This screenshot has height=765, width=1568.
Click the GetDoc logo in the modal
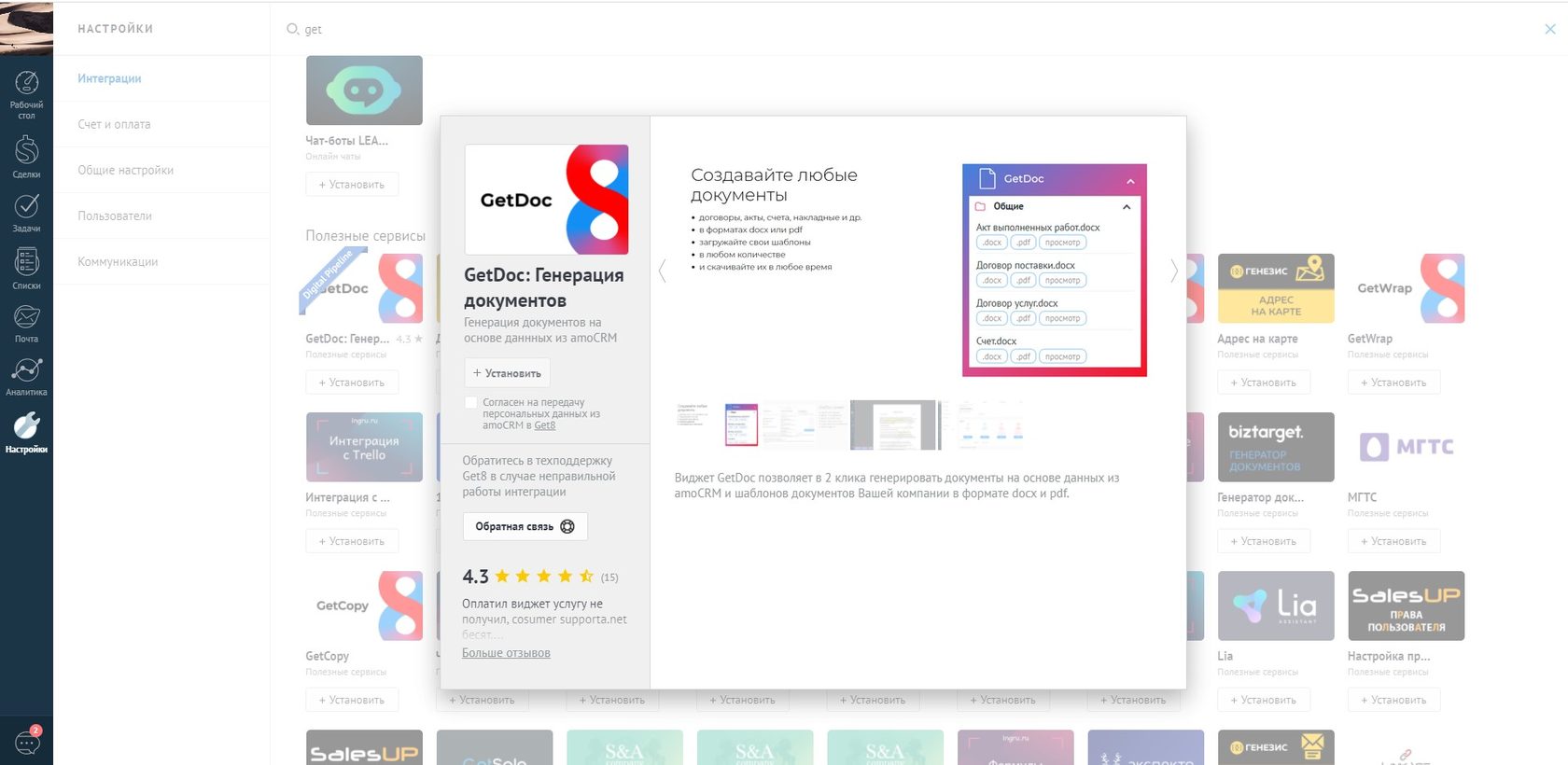pos(546,199)
